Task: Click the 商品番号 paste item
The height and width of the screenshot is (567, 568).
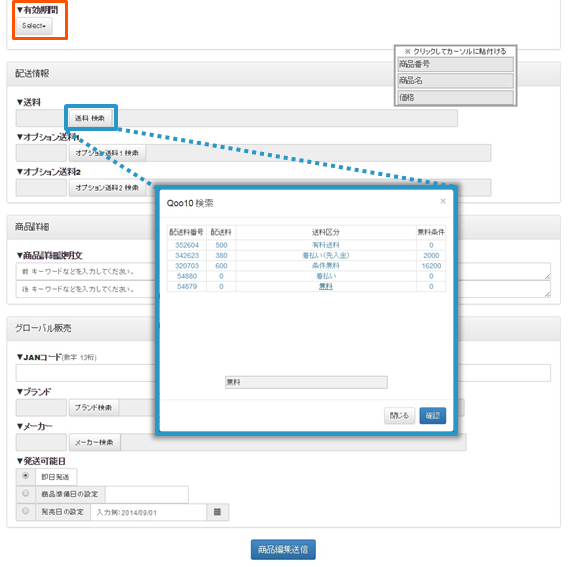Action: [455, 64]
